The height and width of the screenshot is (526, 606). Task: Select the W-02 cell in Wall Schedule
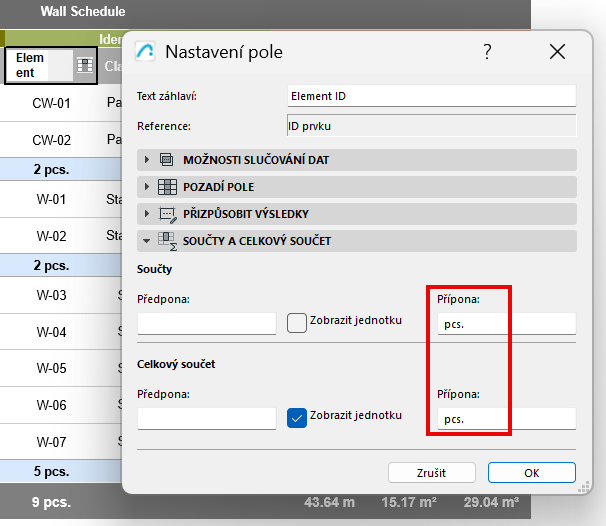click(x=51, y=236)
